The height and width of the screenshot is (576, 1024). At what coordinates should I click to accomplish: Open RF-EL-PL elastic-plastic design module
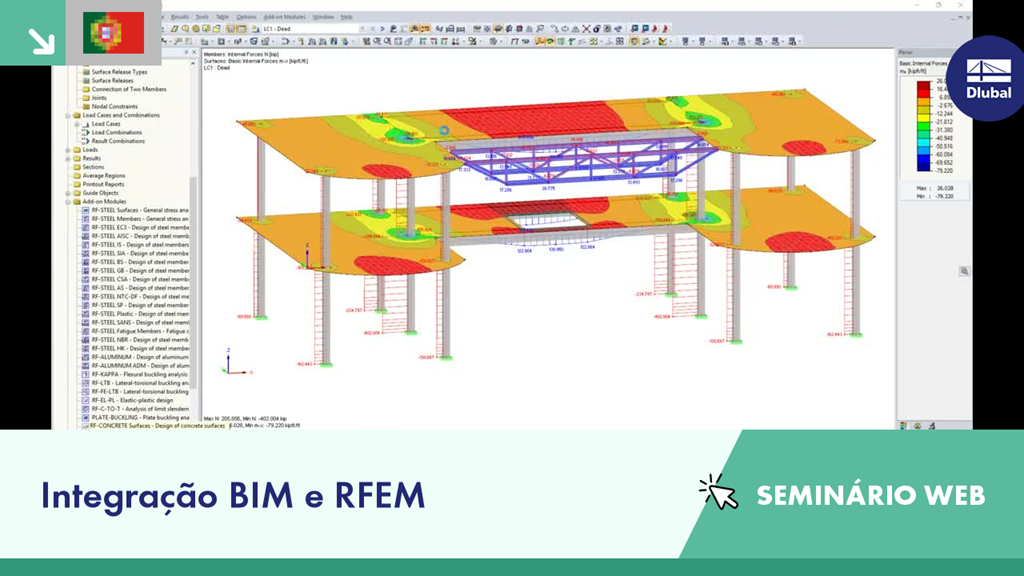click(132, 400)
